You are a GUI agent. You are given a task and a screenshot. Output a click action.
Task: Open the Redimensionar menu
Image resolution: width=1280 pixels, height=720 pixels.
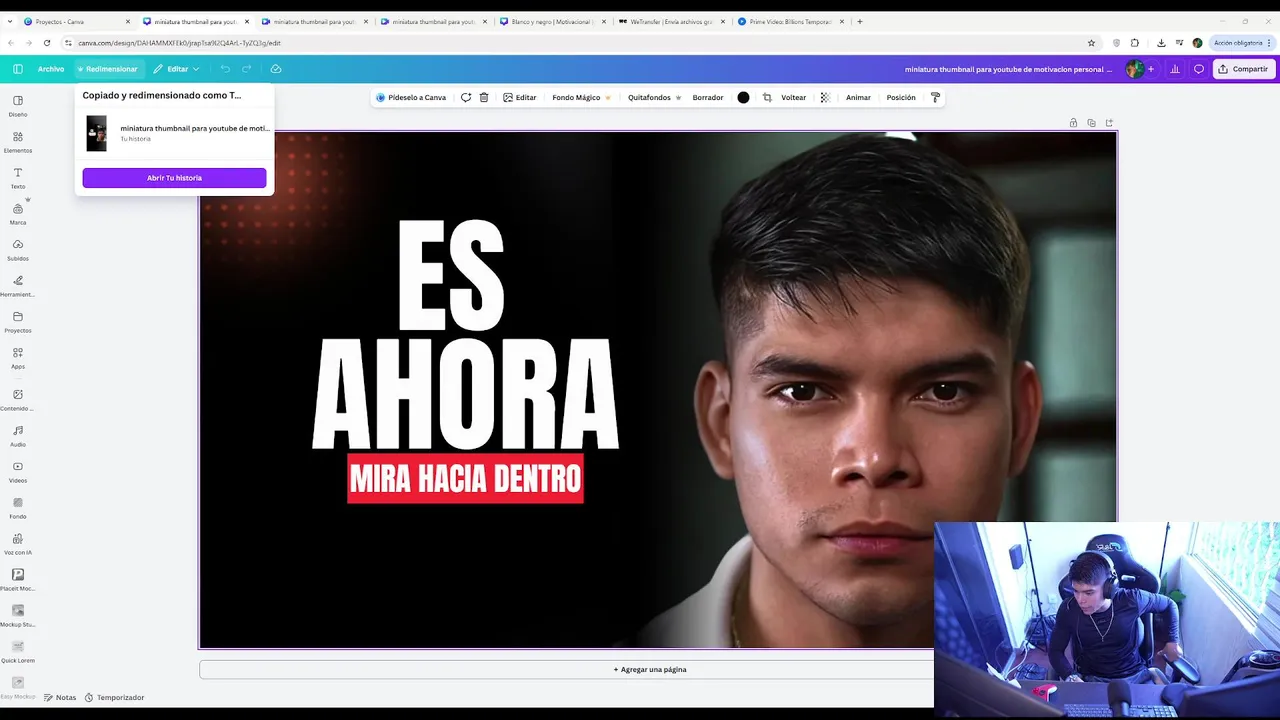point(107,69)
